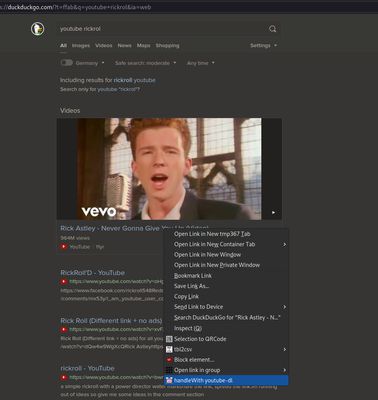Image resolution: width=378 pixels, height=400 pixels.
Task: Expand Send Link to Device submenu arrow
Action: pyautogui.click(x=284, y=307)
